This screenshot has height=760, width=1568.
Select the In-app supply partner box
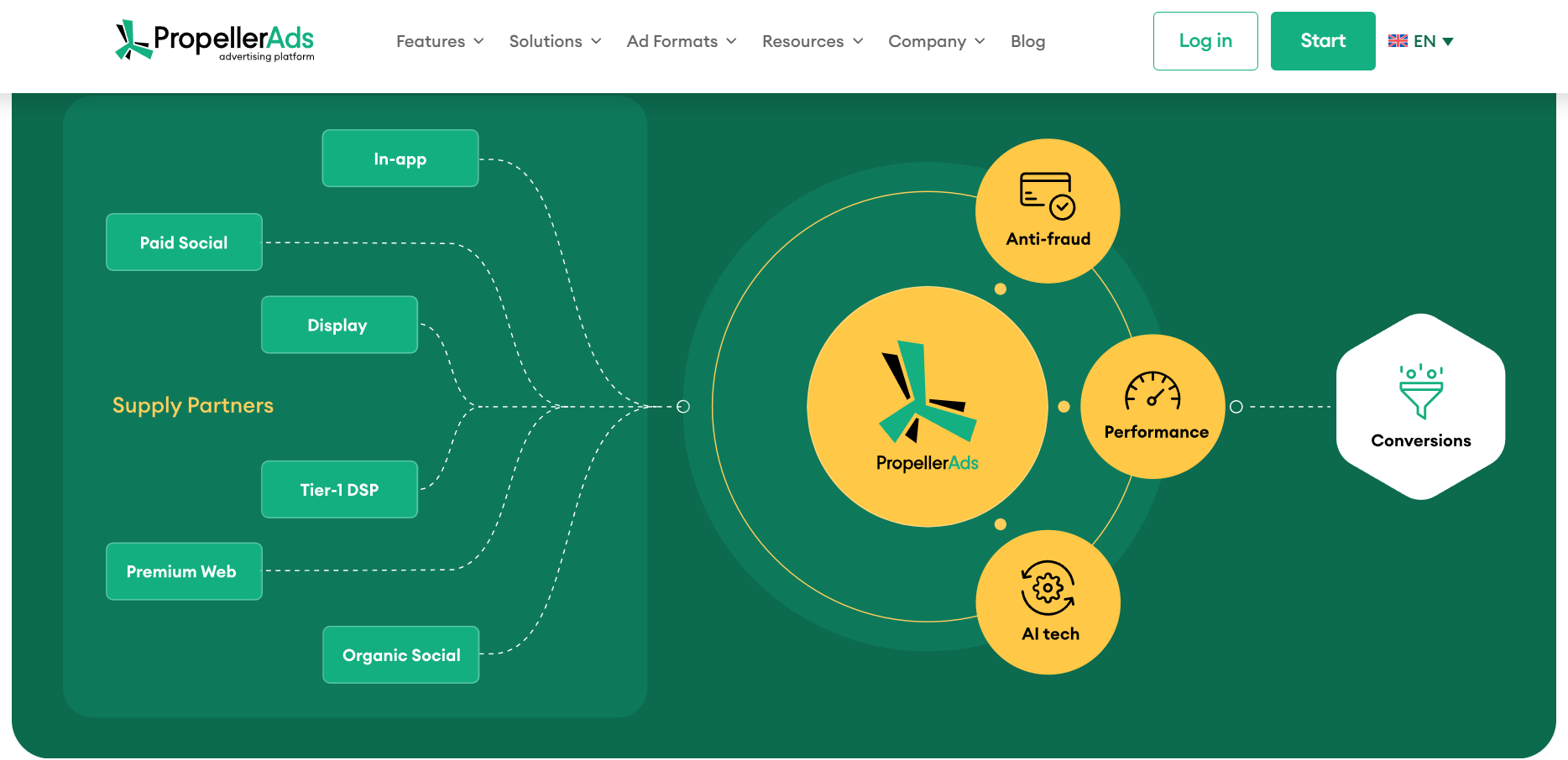[400, 159]
